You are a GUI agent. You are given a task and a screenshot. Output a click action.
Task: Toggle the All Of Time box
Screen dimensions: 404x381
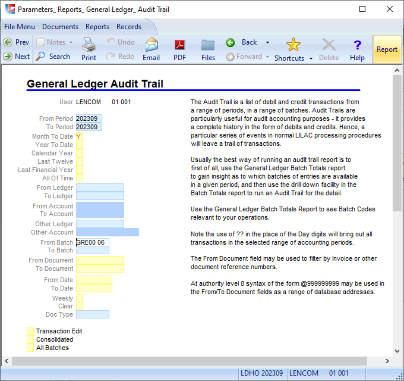pos(79,178)
